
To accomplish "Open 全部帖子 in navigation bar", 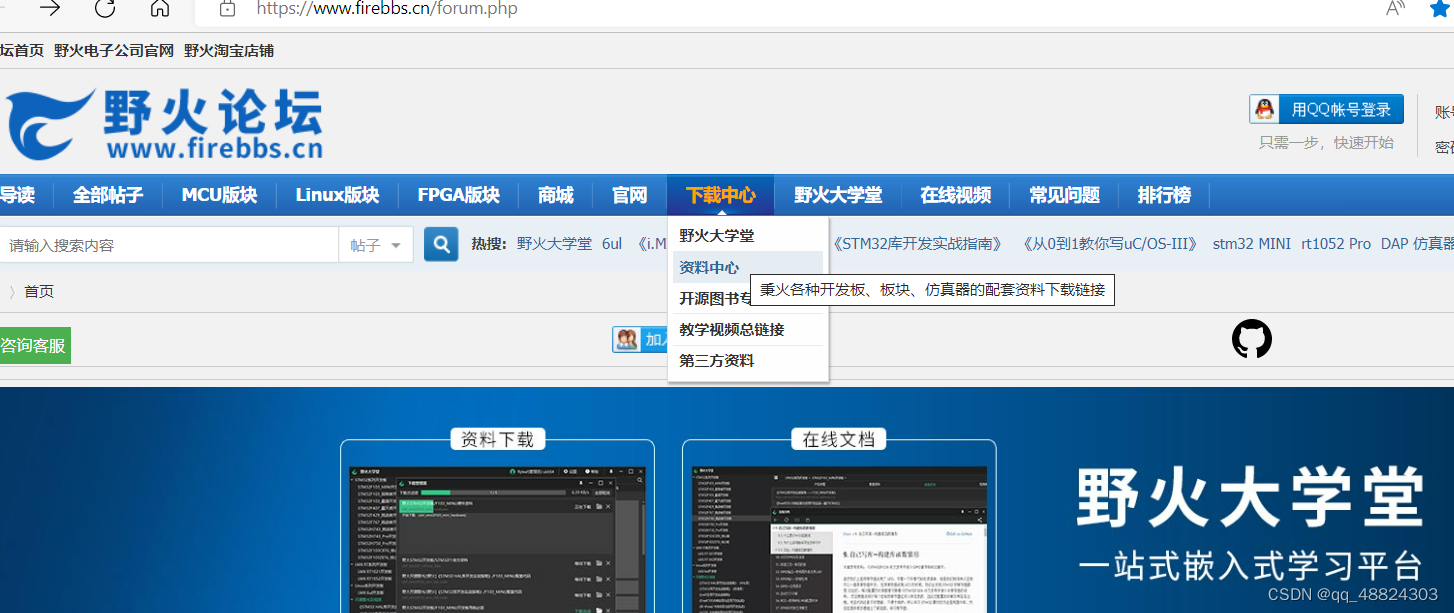I will [108, 195].
